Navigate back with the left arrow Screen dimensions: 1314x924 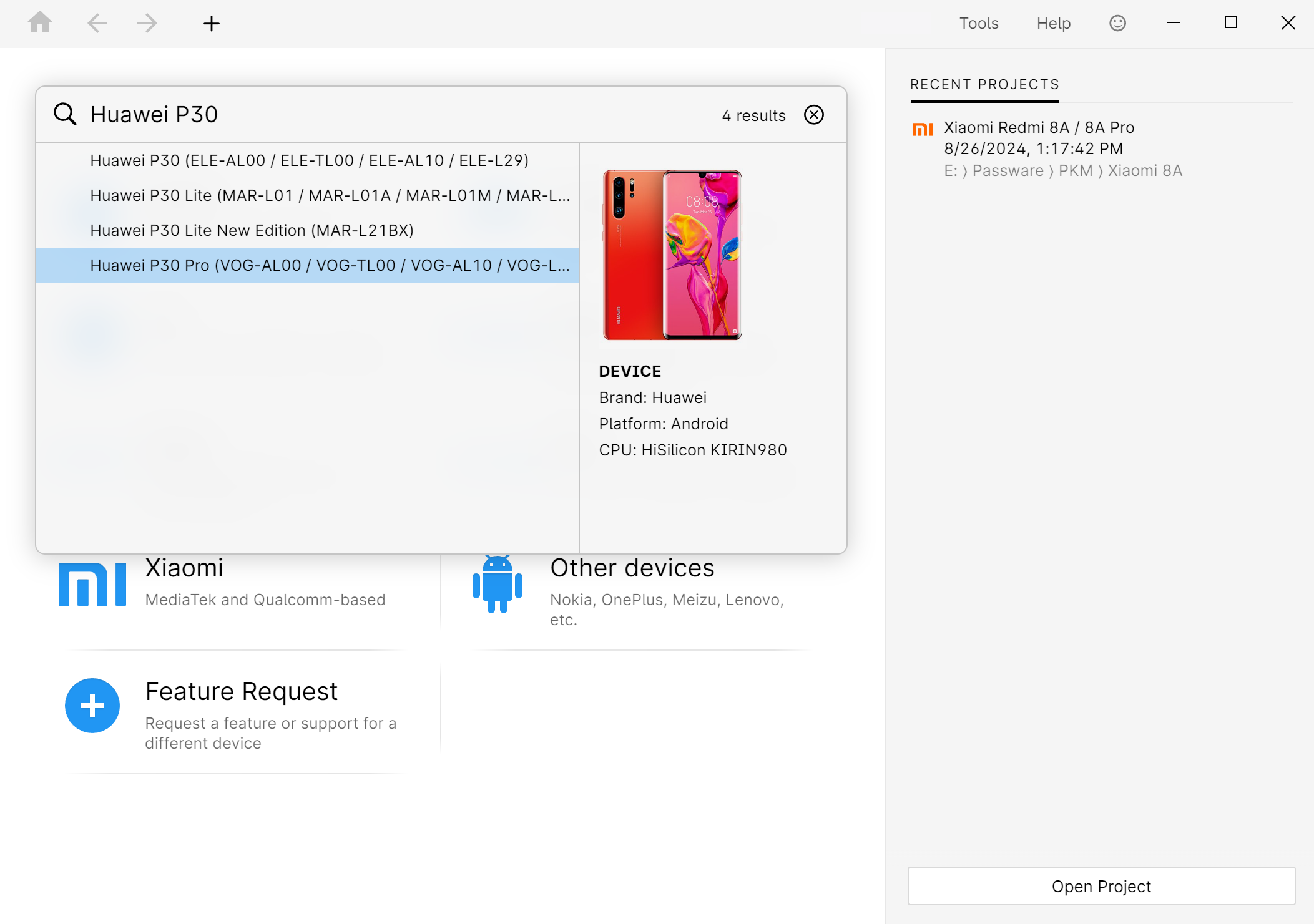[97, 24]
